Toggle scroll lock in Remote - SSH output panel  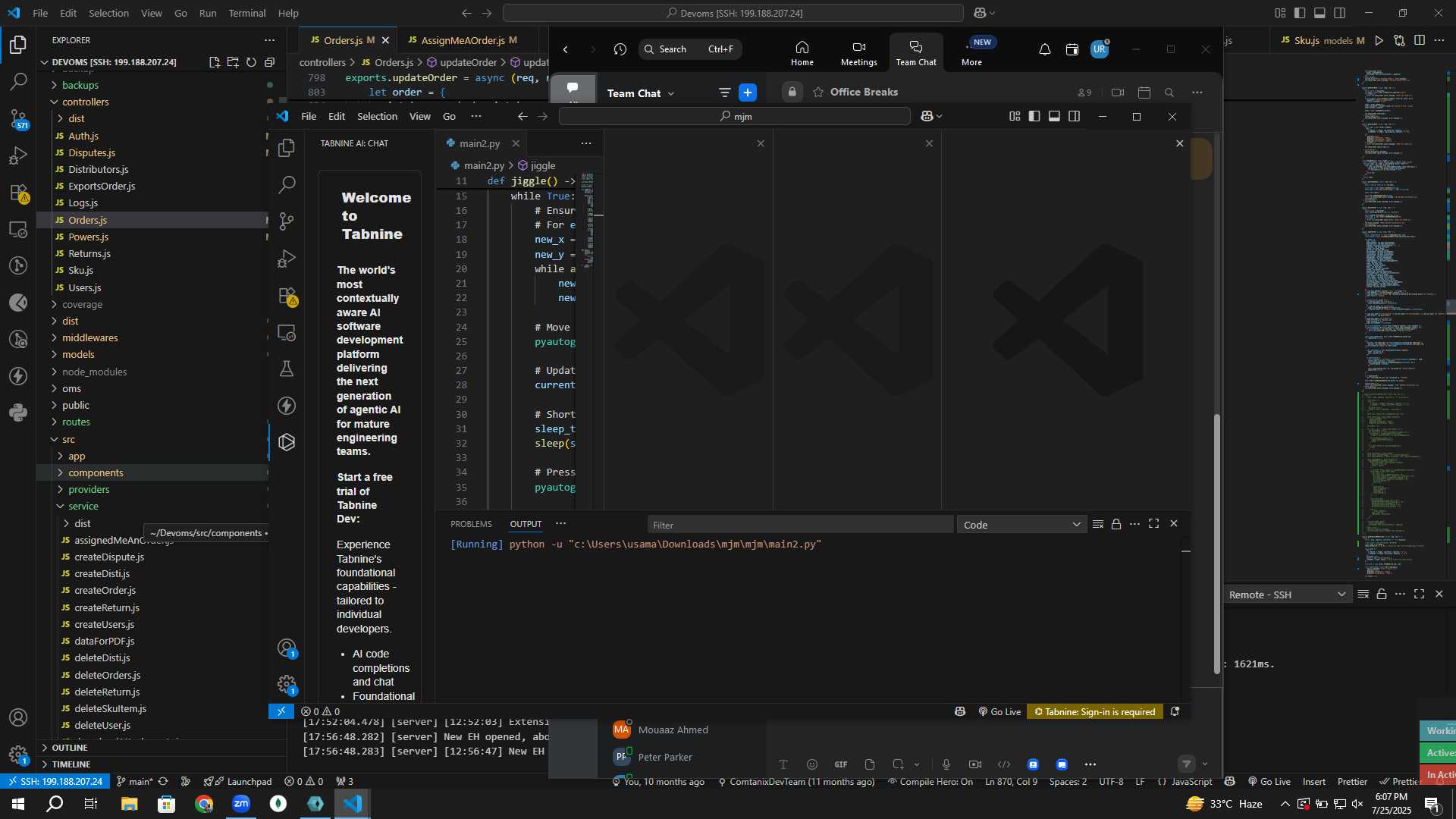[x=1382, y=595]
